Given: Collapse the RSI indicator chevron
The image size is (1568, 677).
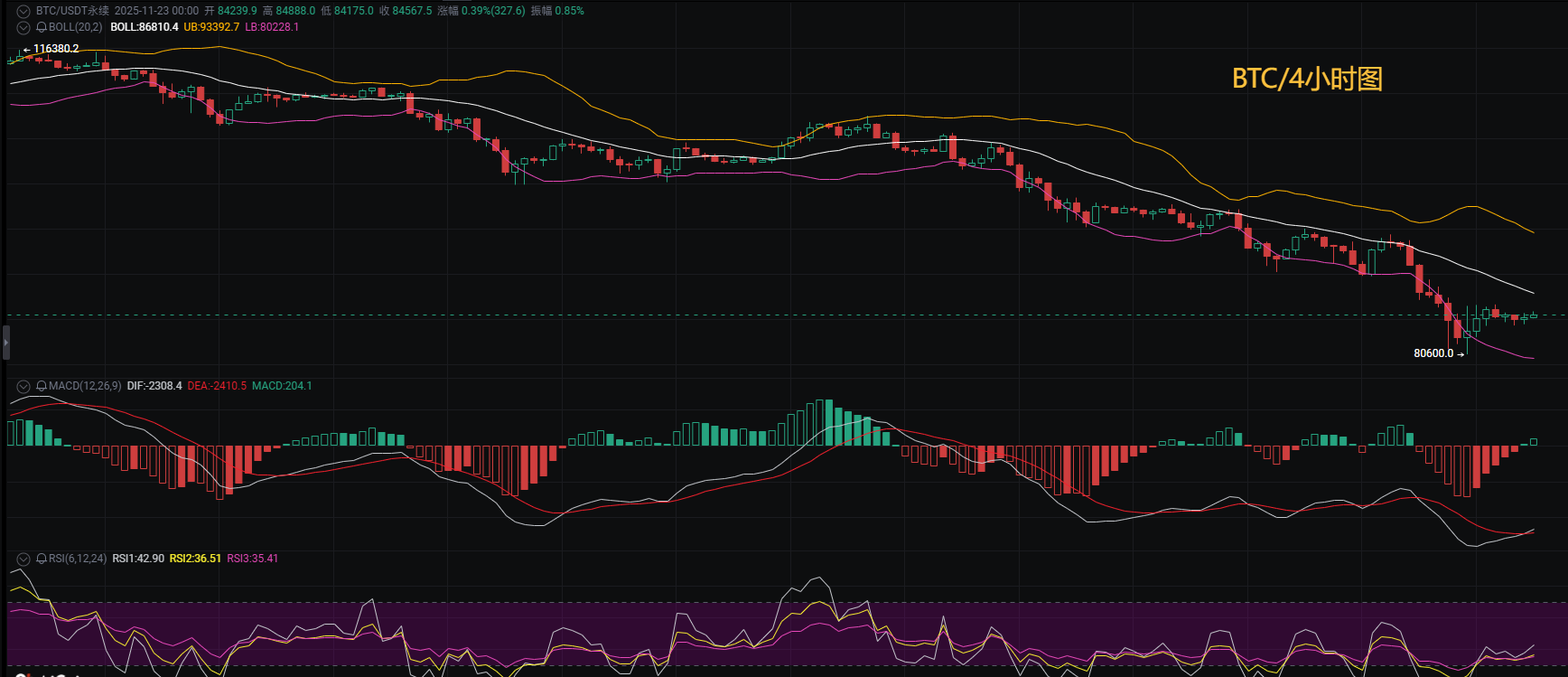Looking at the screenshot, I should coord(23,559).
